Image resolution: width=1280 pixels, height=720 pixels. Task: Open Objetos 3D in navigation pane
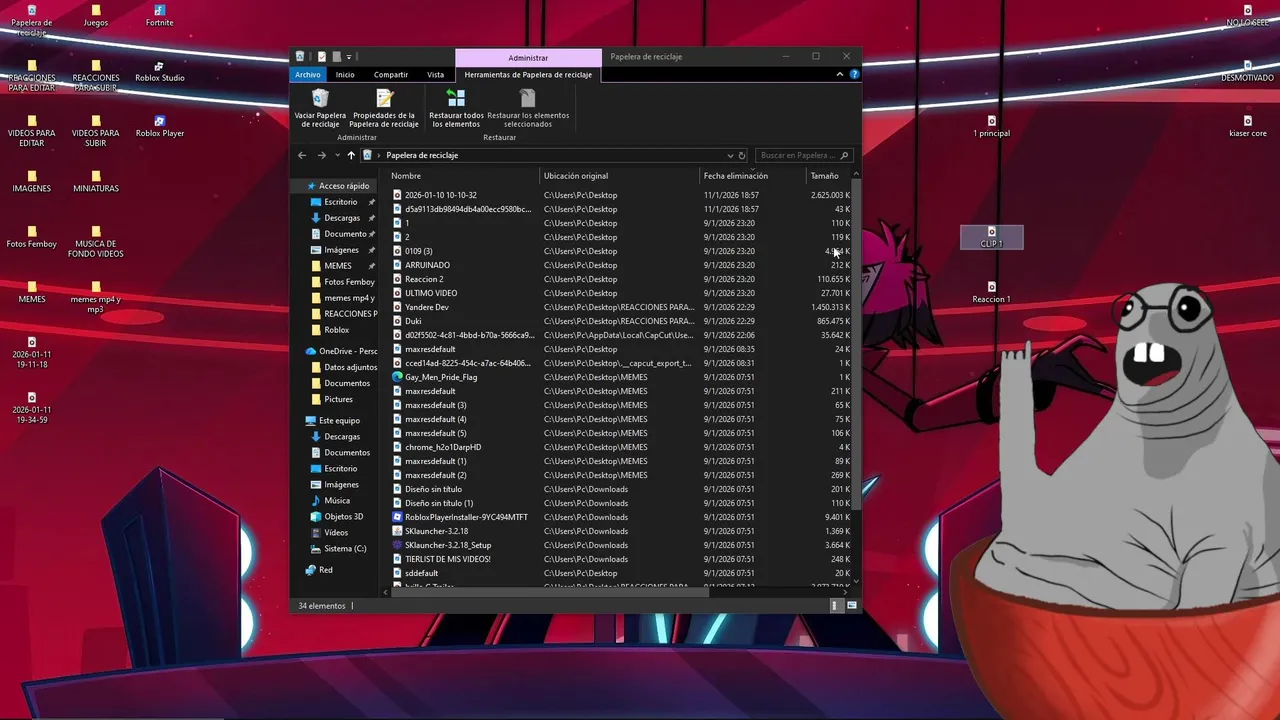point(343,517)
